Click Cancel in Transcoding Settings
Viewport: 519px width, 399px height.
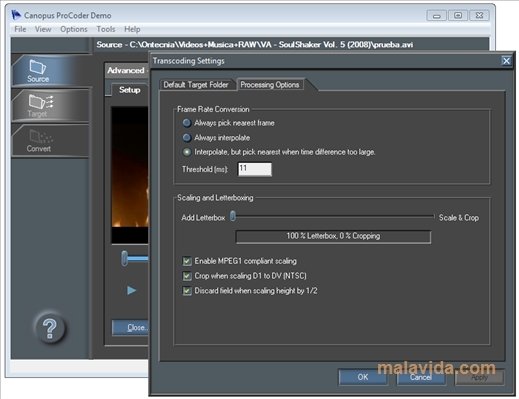(421, 377)
